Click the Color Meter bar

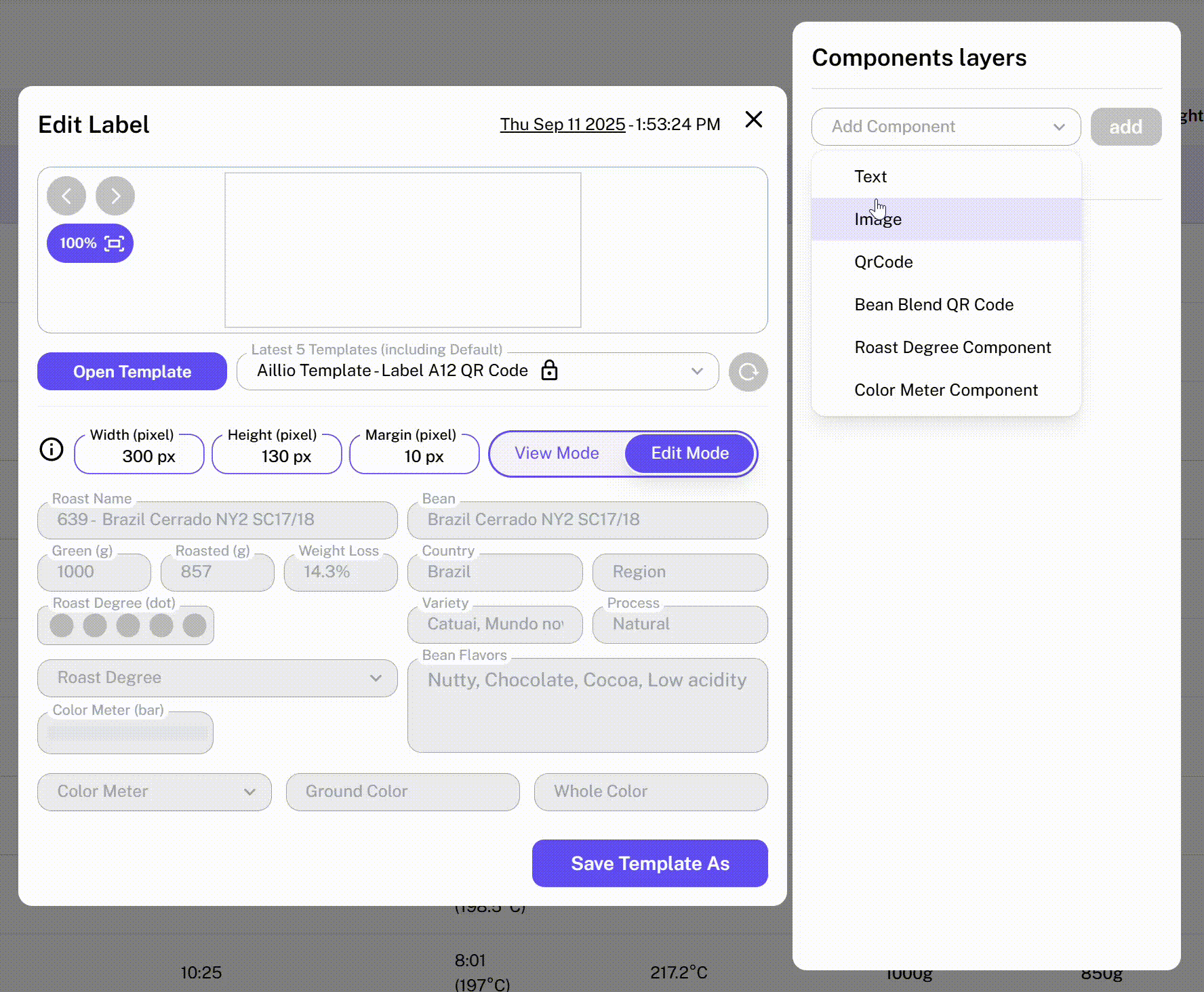126,733
